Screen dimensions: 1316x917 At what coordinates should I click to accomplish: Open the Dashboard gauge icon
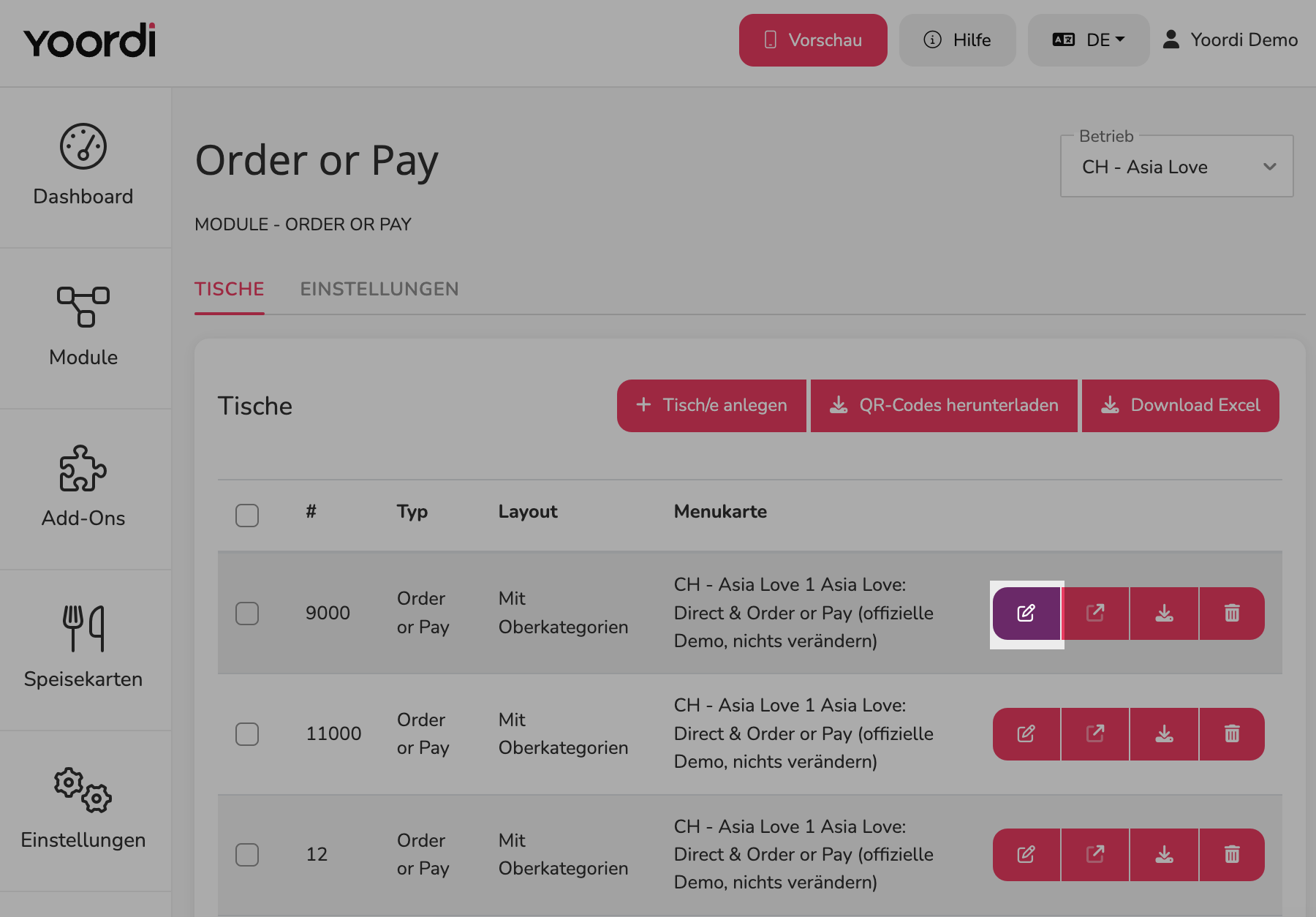(83, 146)
